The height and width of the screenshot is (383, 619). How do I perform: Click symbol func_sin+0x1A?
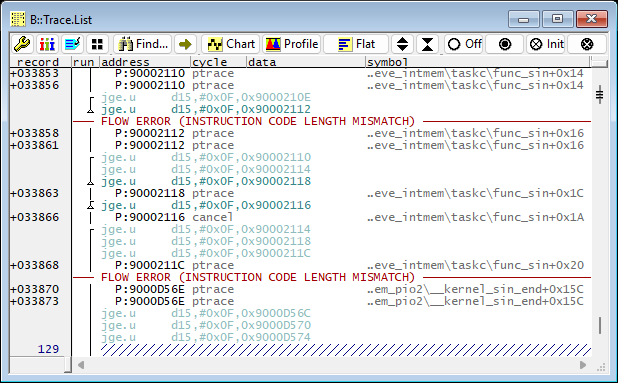(475, 217)
